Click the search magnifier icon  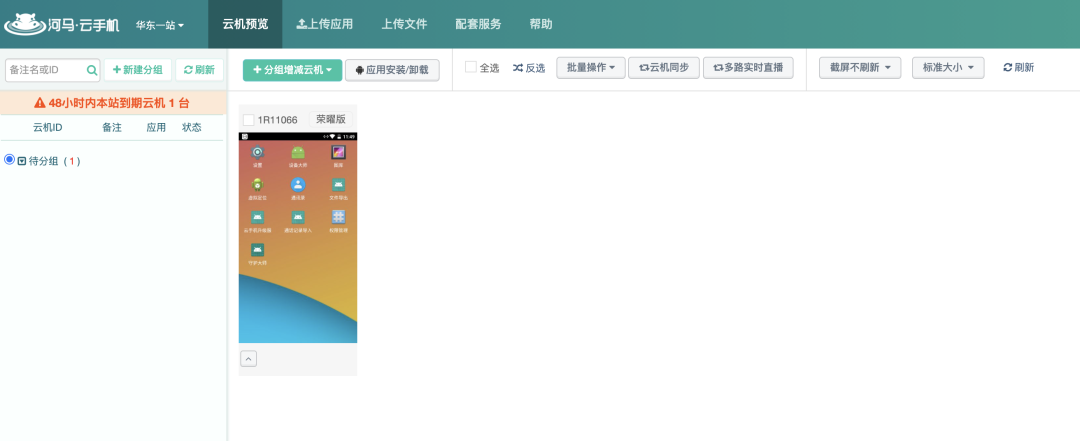(92, 70)
